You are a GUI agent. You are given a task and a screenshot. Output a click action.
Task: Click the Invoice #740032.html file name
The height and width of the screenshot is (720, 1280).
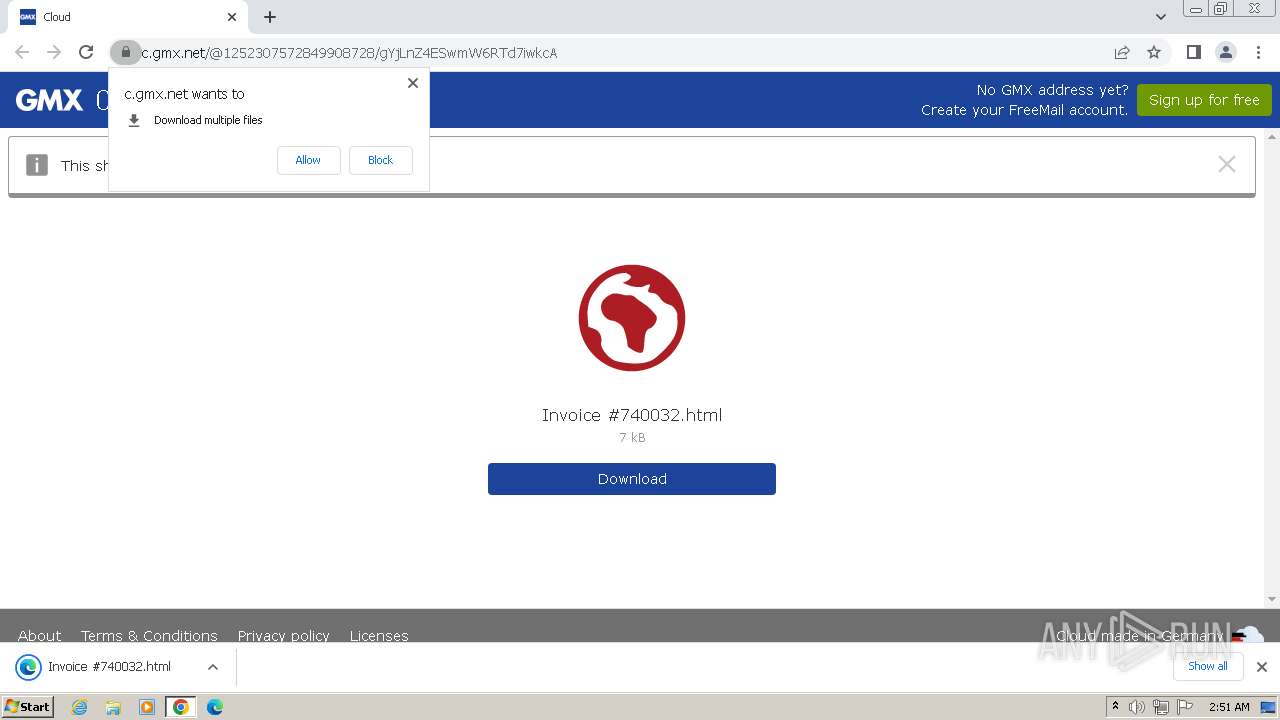(x=632, y=415)
